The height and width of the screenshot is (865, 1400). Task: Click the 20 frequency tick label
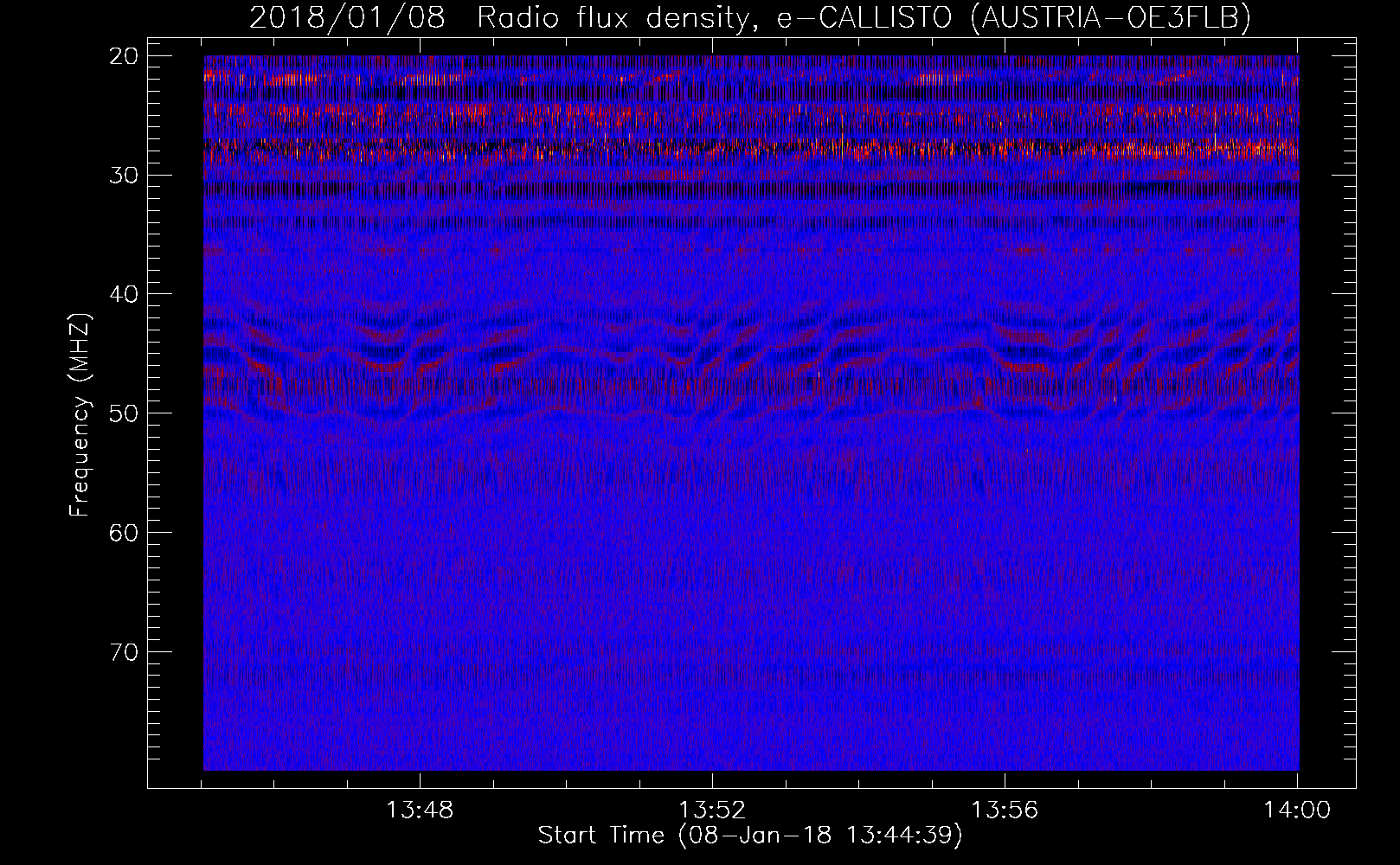click(125, 56)
